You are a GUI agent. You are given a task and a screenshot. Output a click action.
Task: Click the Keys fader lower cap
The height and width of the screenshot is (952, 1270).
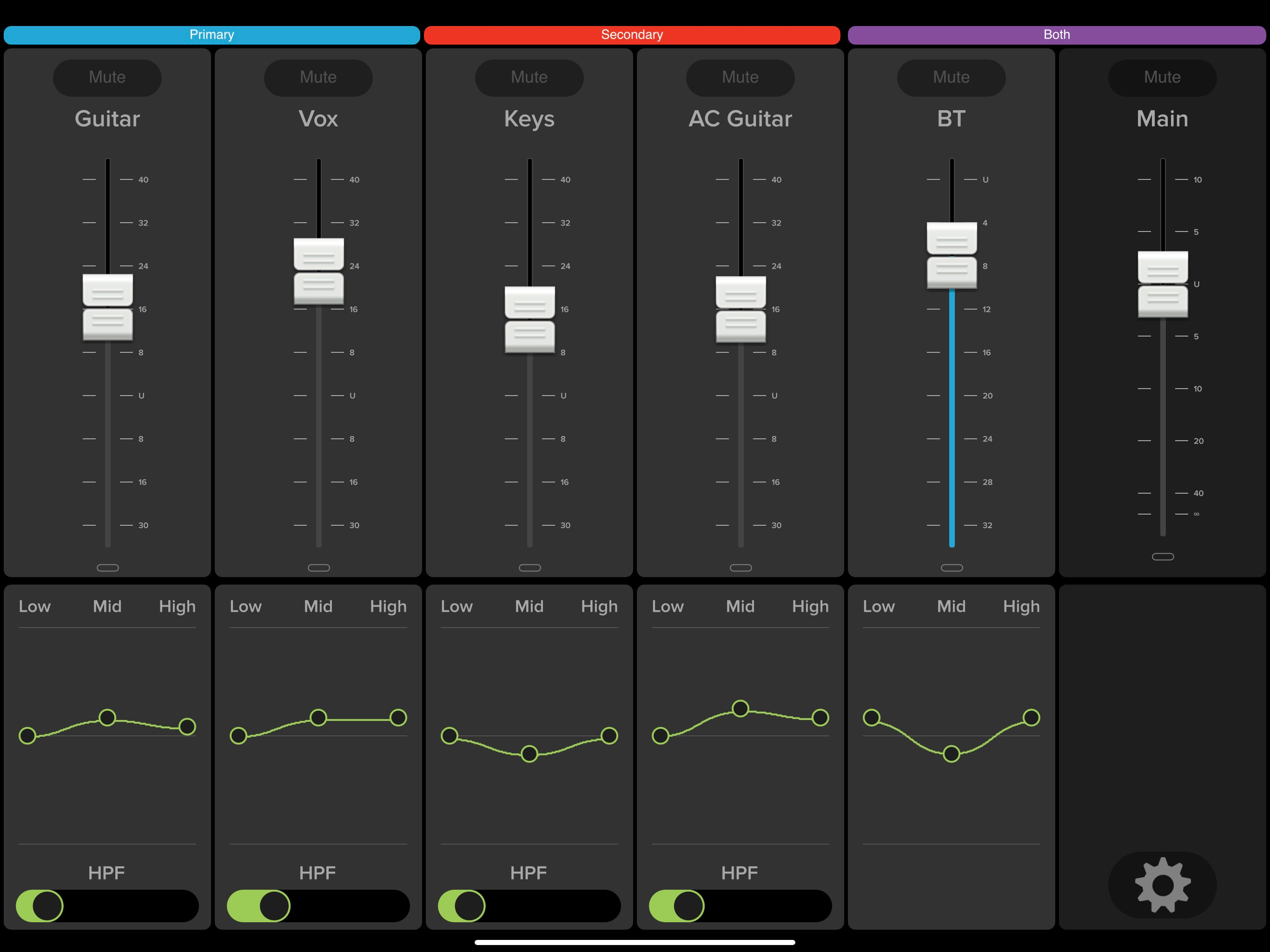coord(530,337)
